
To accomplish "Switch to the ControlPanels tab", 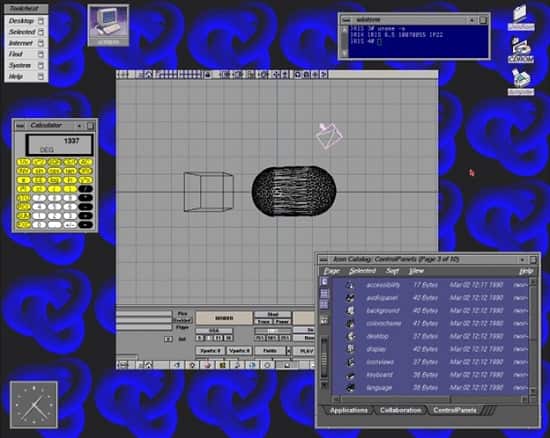I will 455,410.
